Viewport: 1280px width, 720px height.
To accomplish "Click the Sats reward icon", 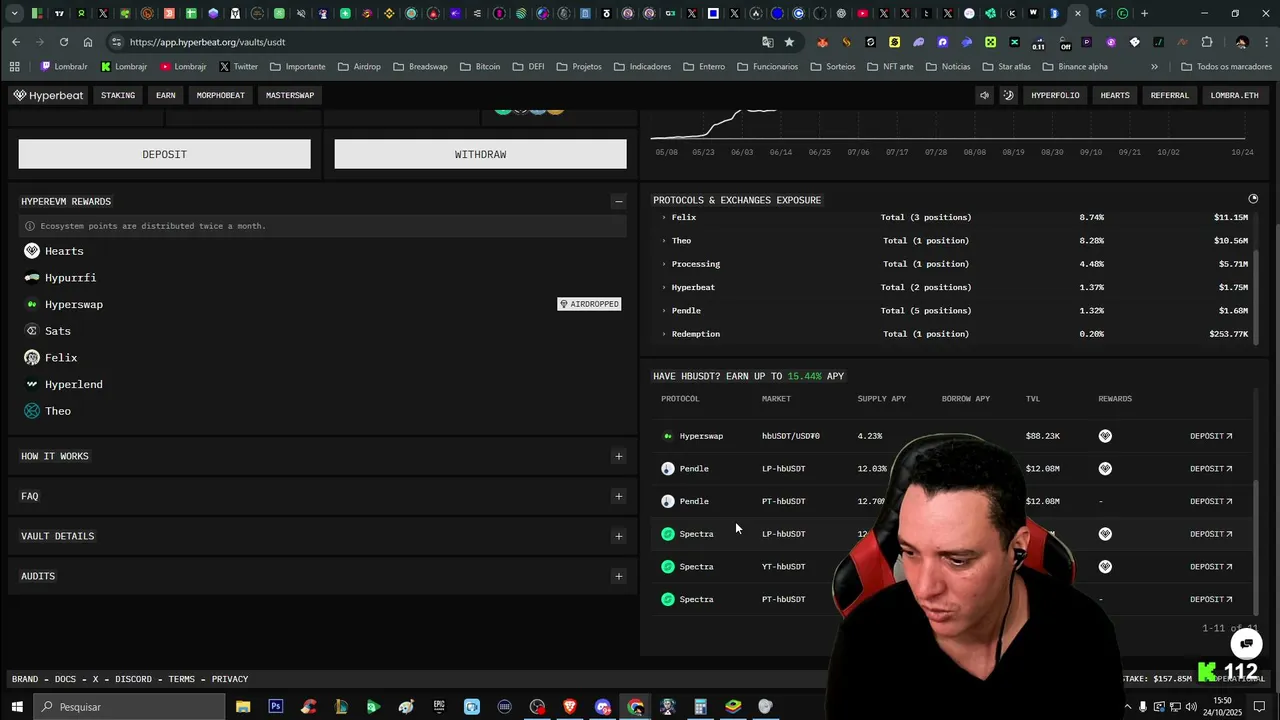I will click(x=32, y=331).
